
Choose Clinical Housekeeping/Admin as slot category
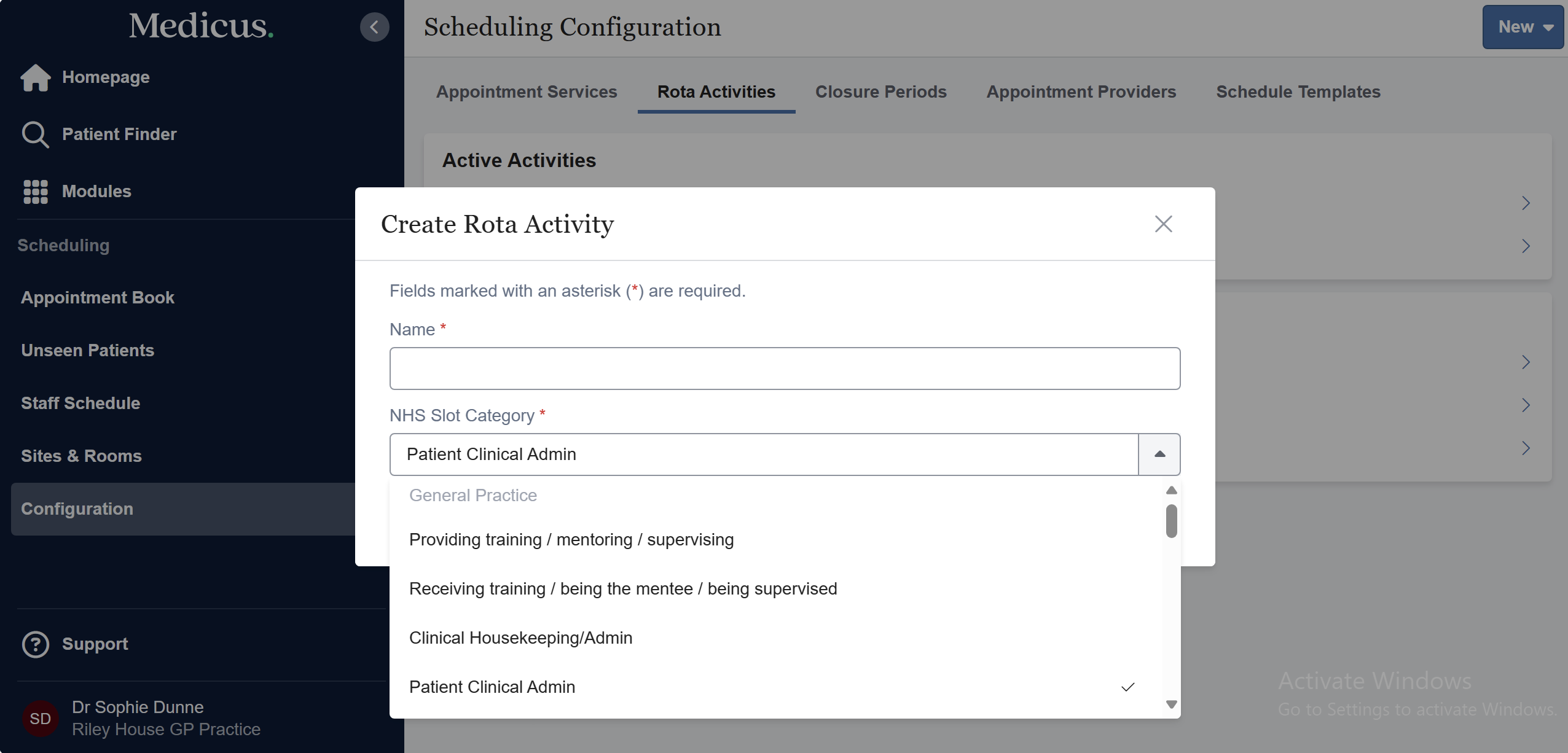pos(520,638)
